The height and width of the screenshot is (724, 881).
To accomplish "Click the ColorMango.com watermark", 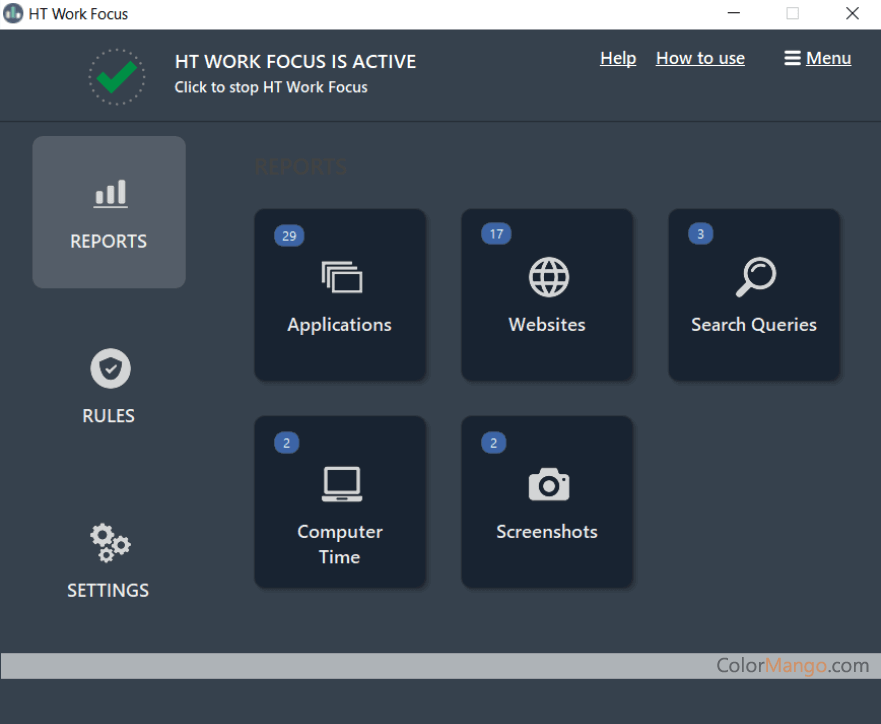I will [791, 665].
